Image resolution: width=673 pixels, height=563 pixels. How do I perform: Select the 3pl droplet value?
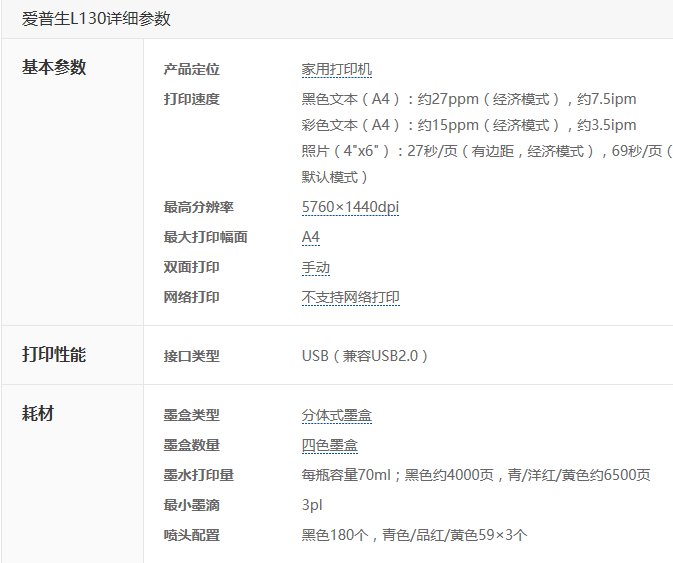coord(312,505)
